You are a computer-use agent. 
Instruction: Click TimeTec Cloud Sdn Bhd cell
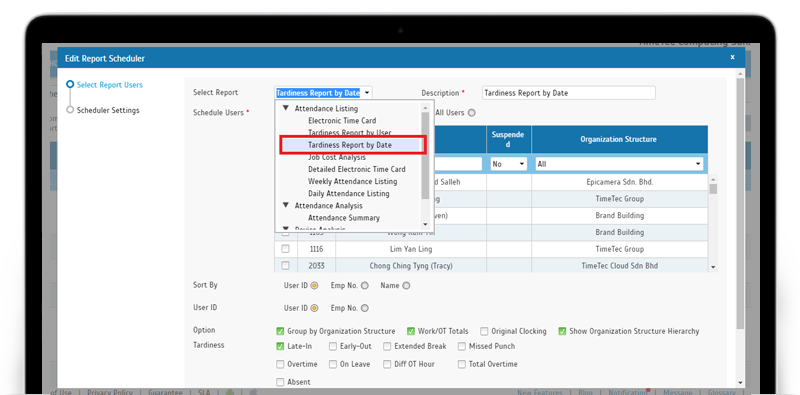point(619,266)
